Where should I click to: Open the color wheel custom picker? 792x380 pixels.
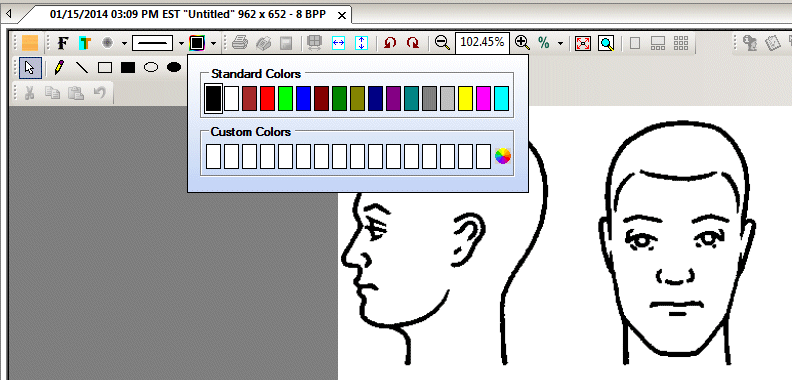point(503,156)
